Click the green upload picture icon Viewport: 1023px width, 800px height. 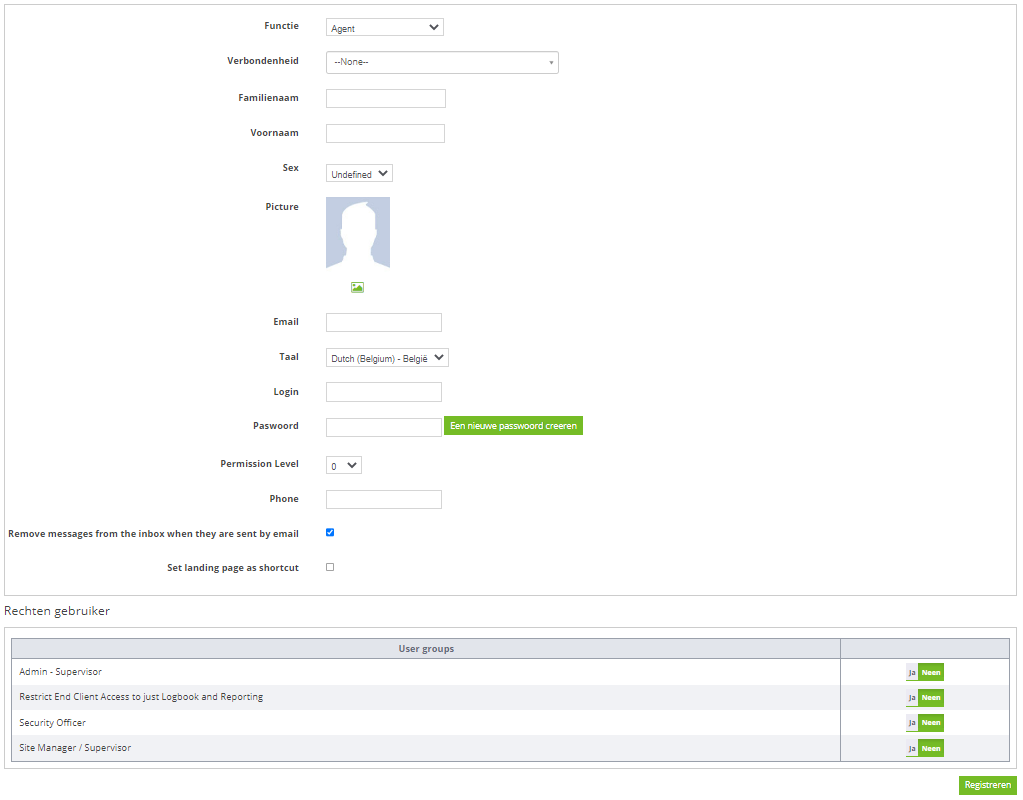click(357, 287)
